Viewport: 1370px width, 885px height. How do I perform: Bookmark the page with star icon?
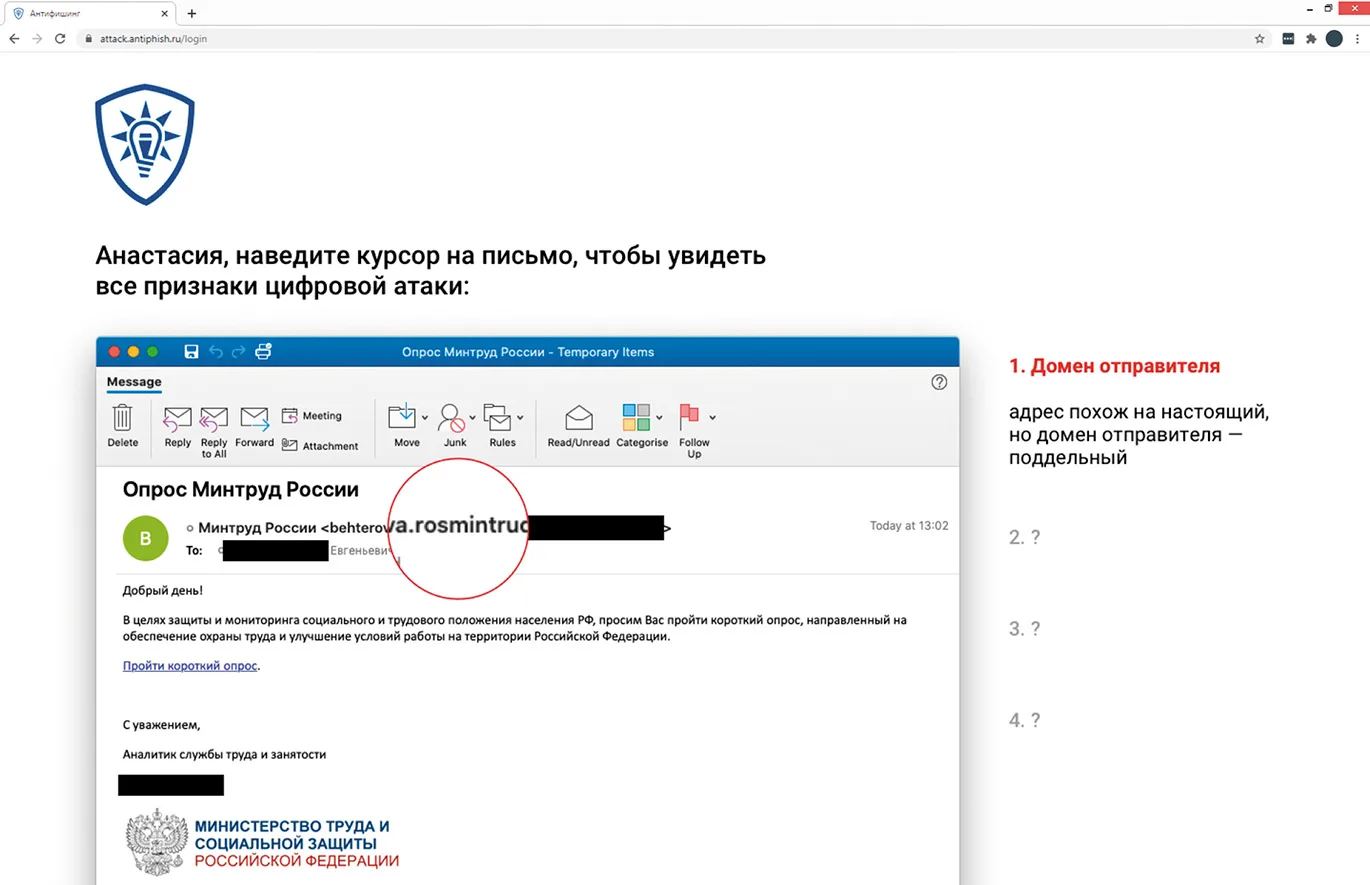1259,39
